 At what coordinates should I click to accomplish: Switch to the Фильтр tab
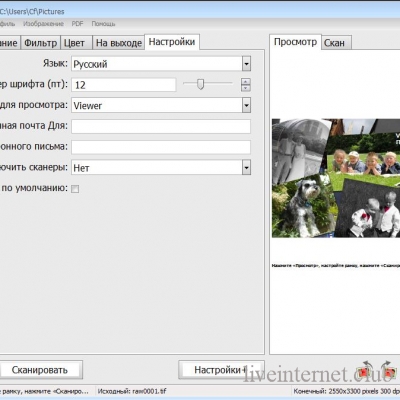pyautogui.click(x=41, y=43)
